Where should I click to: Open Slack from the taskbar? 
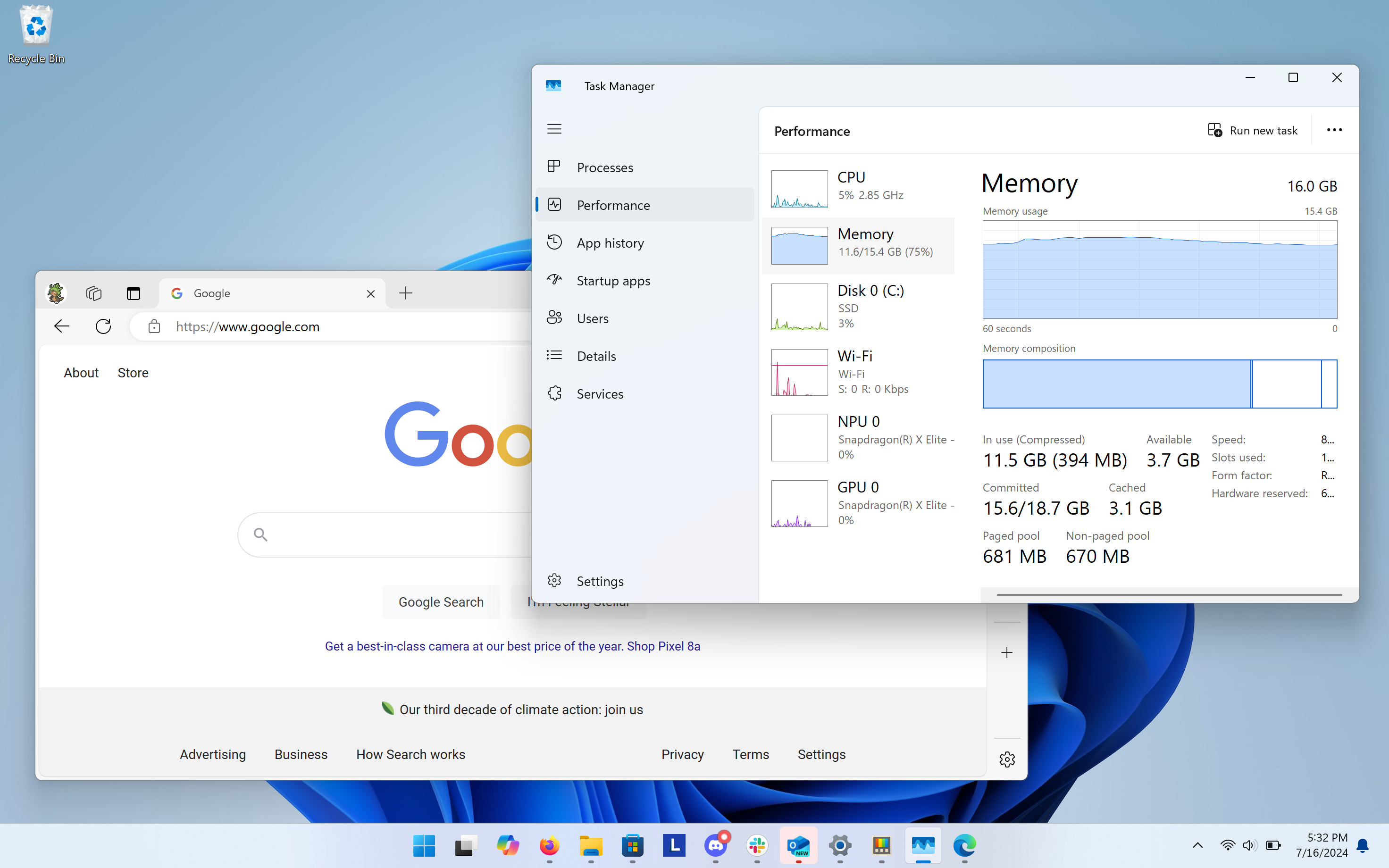click(757, 845)
